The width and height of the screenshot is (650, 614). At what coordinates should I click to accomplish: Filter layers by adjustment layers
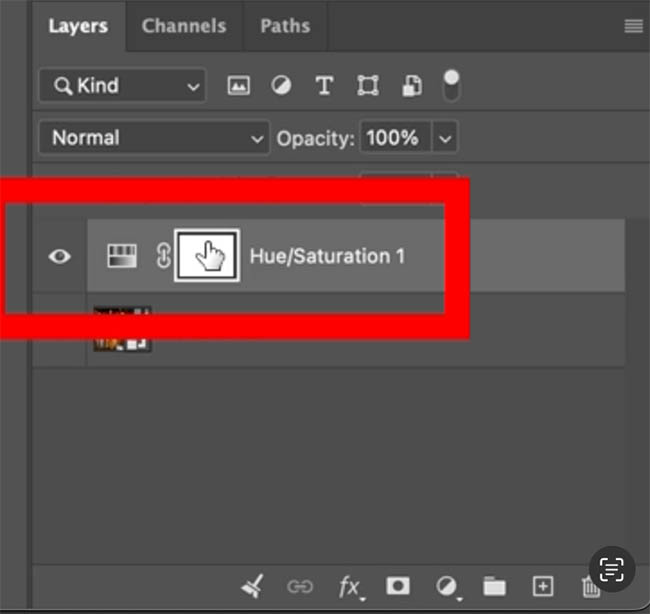tap(281, 86)
